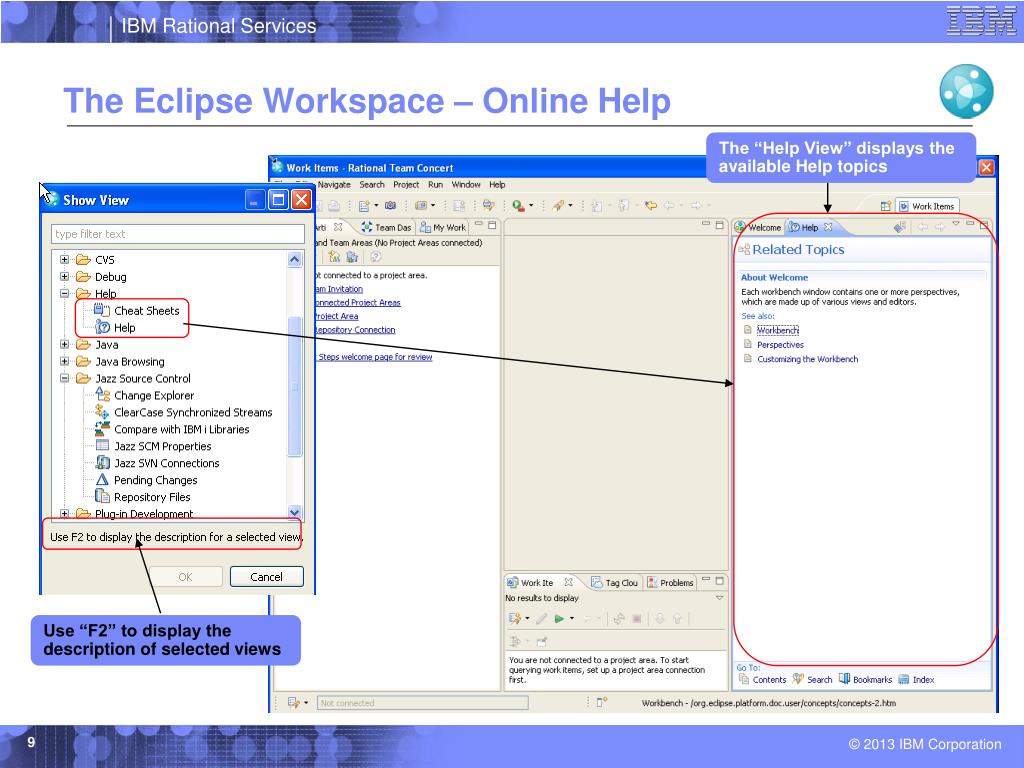Open the Project menu
Viewport: 1024px width, 768px height.
406,185
